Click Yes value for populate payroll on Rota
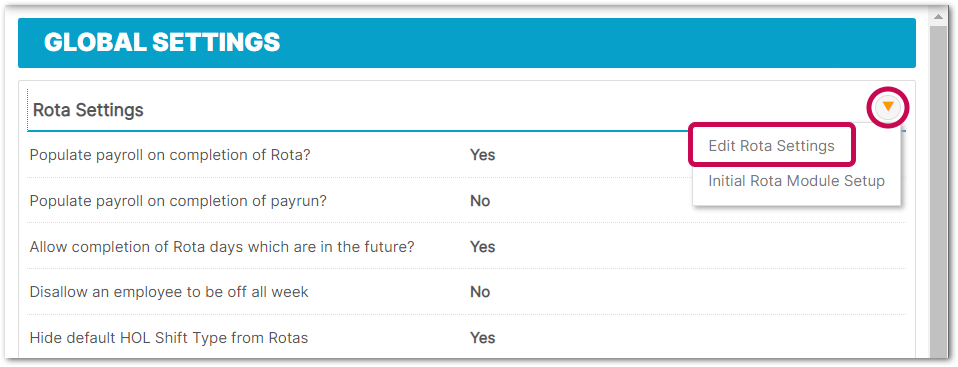 click(x=482, y=155)
